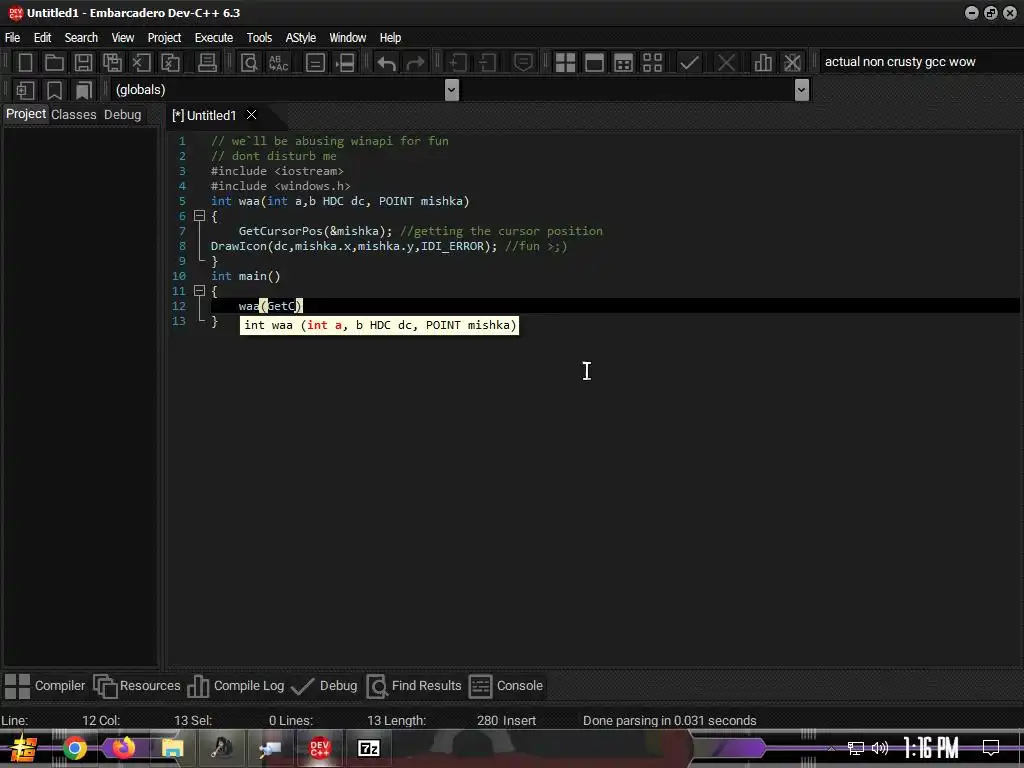
Task: Click the Open file folder icon
Action: [54, 63]
